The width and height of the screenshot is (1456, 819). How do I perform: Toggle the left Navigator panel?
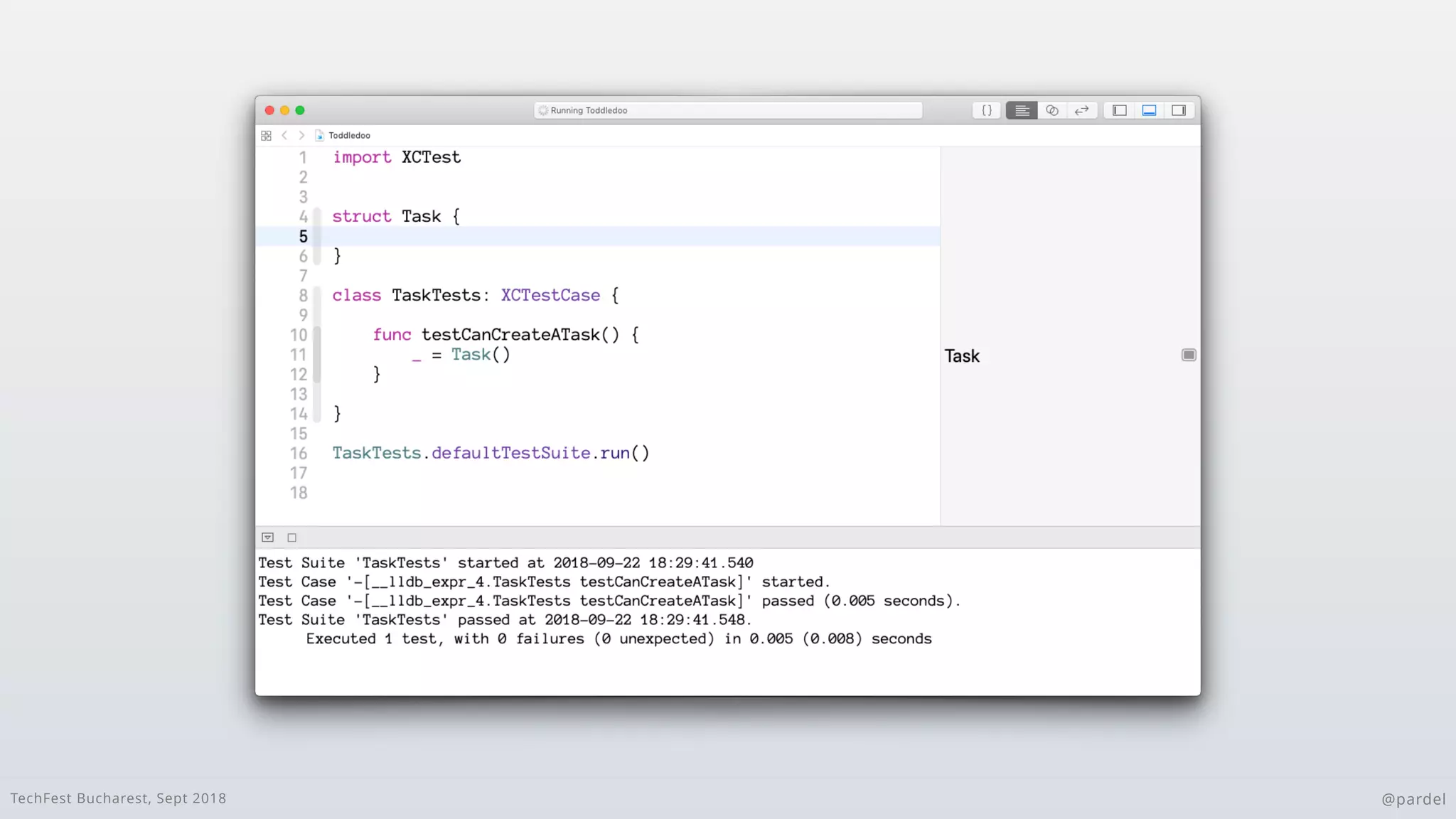pos(1120,110)
